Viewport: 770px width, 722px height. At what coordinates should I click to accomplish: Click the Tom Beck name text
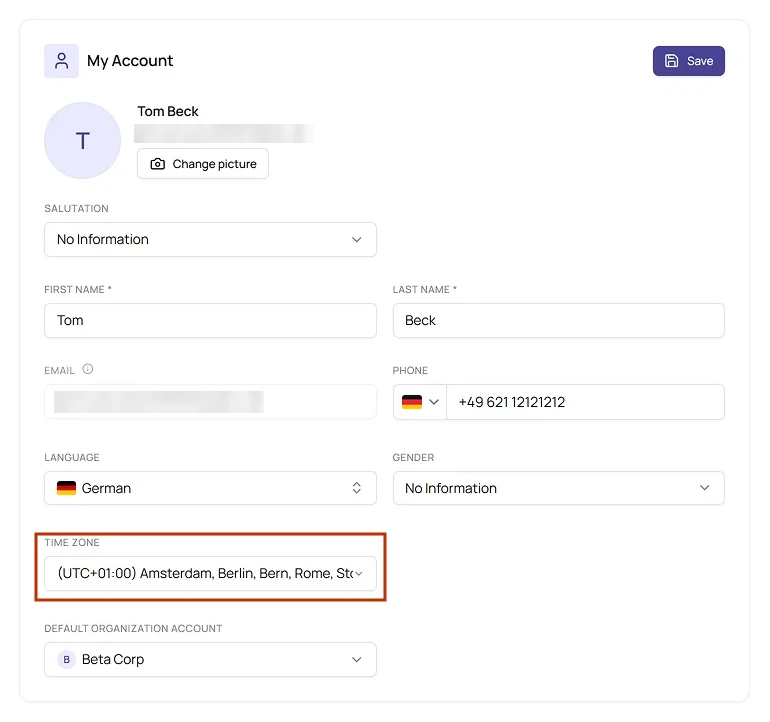[168, 111]
